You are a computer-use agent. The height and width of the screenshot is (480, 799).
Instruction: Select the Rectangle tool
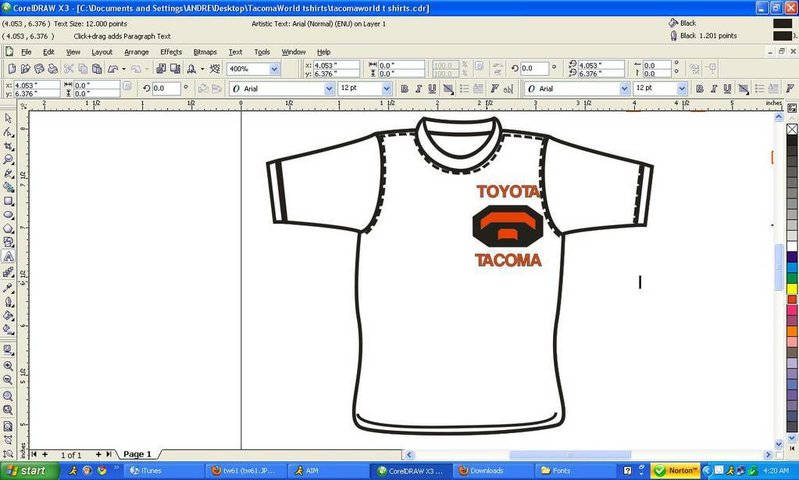click(8, 201)
